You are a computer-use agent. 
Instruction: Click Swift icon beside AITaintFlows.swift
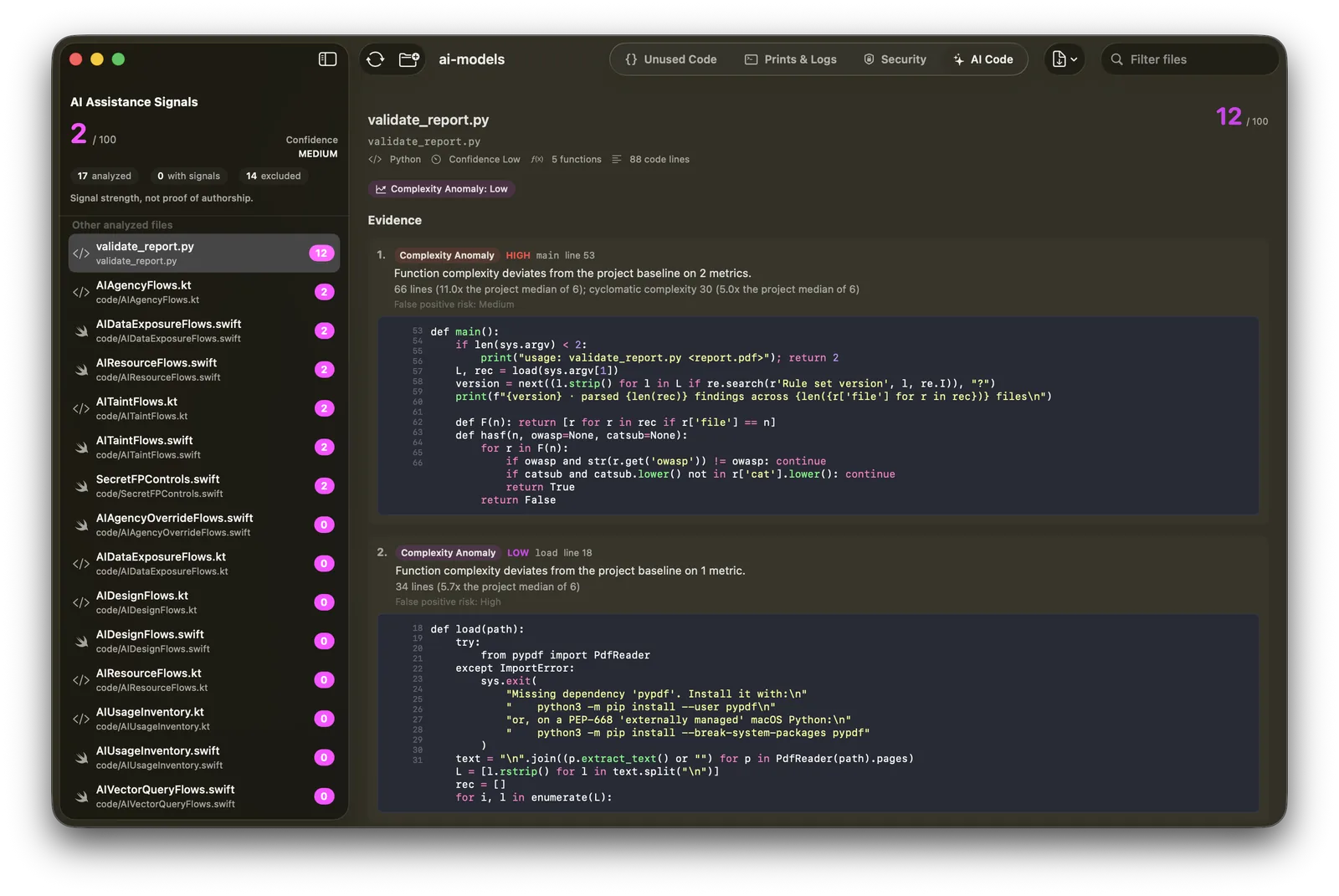click(x=81, y=448)
